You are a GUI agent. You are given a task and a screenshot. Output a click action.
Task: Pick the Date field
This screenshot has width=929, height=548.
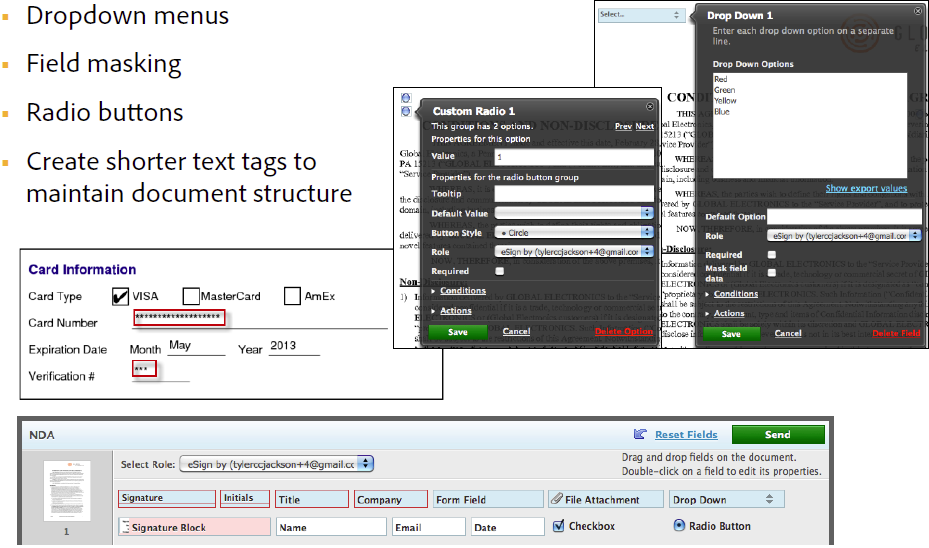(508, 527)
